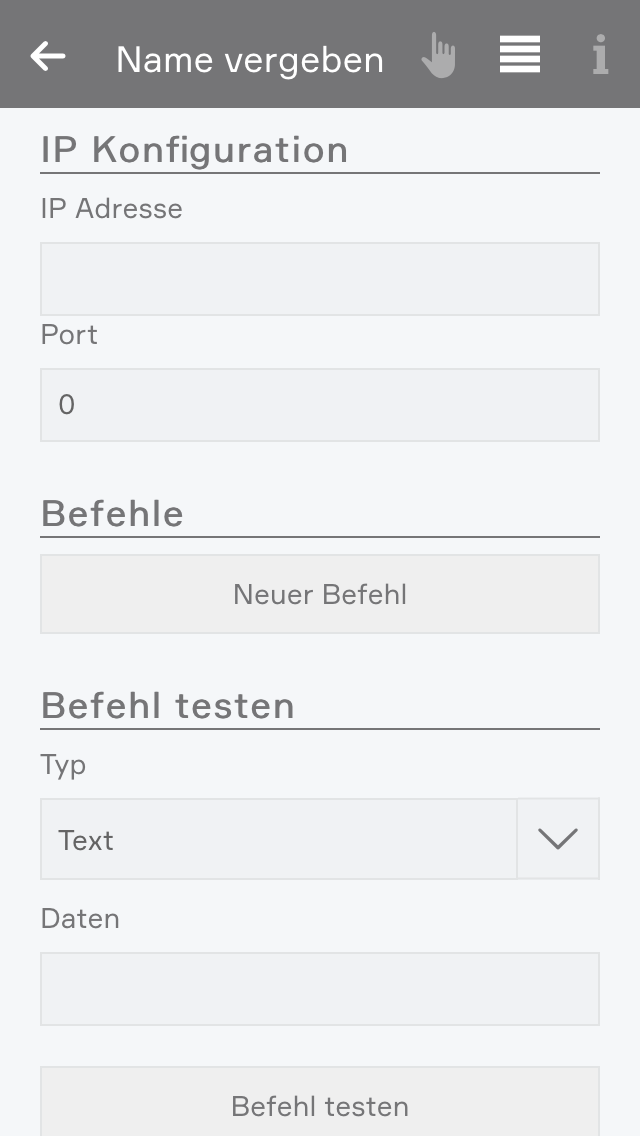640x1136 pixels.
Task: Tap the 'IP Adresse' field label
Action: 112,209
